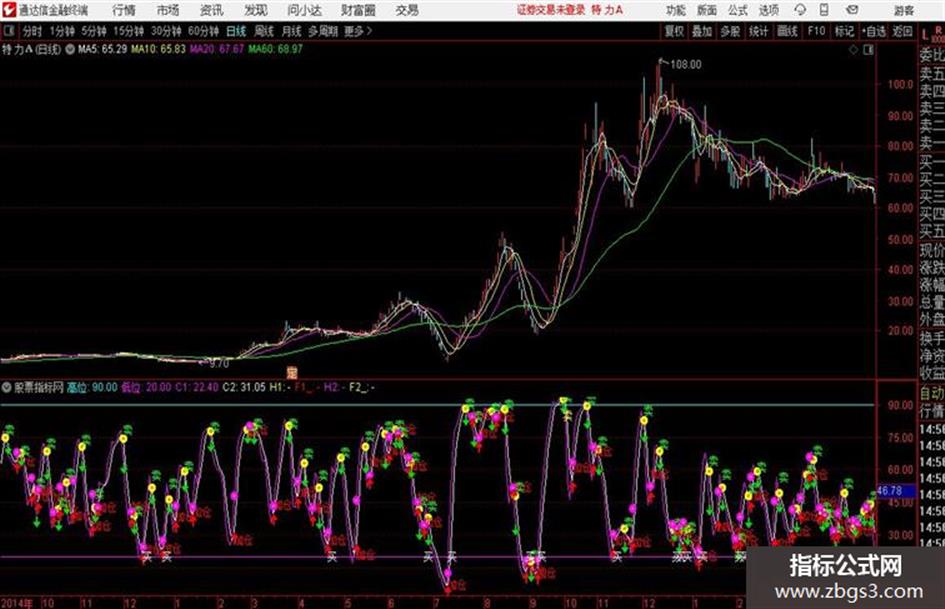Click the 复权 toolbar button
The image size is (945, 609).
[x=674, y=31]
